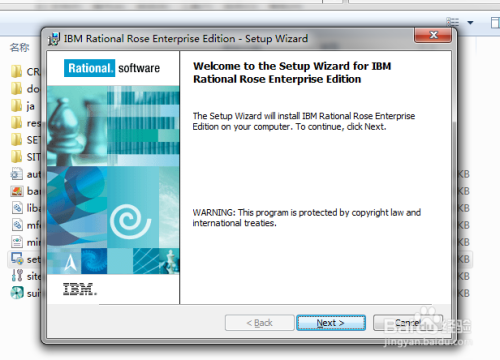The height and width of the screenshot is (360, 500).
Task: Select the 'lib' DLL file icon
Action: pyautogui.click(x=17, y=208)
